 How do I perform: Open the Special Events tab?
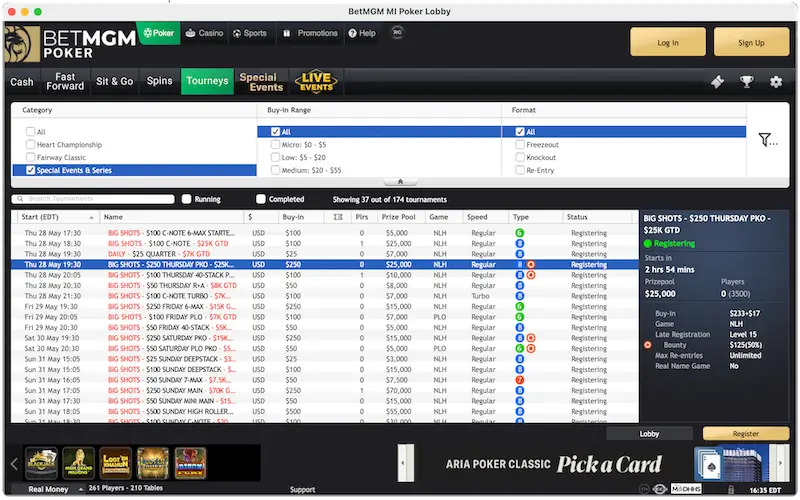(x=261, y=82)
